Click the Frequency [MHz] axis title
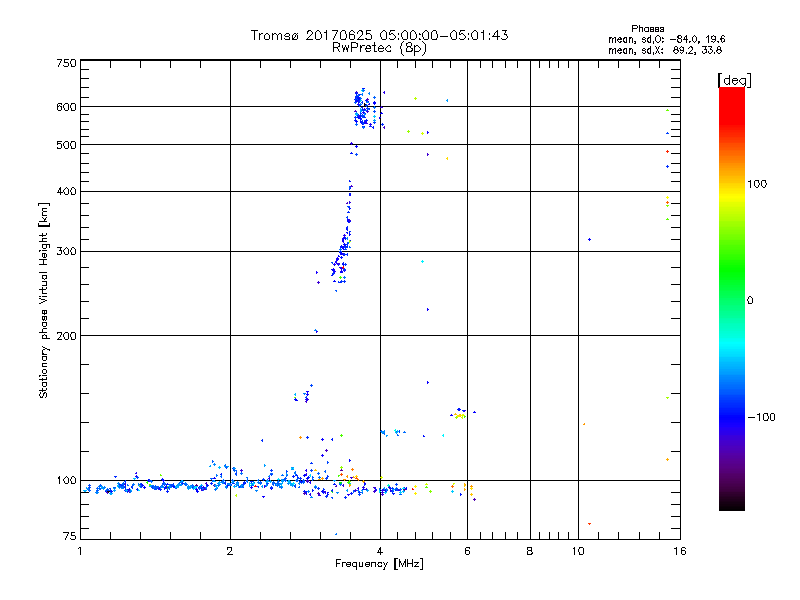The width and height of the screenshot is (800, 600). point(379,566)
